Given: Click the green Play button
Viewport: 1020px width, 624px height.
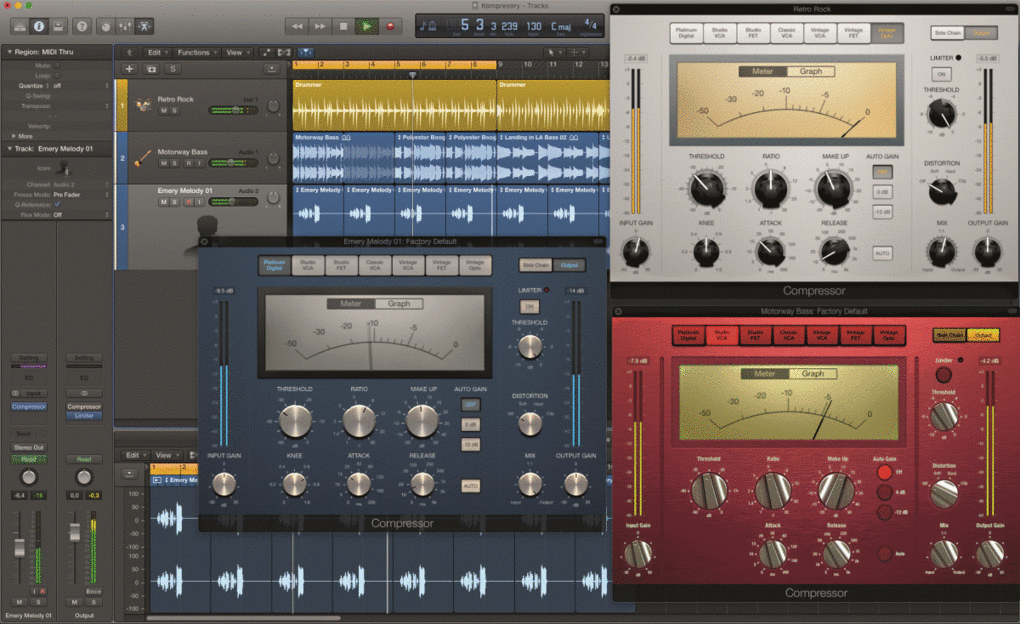Looking at the screenshot, I should pyautogui.click(x=367, y=26).
